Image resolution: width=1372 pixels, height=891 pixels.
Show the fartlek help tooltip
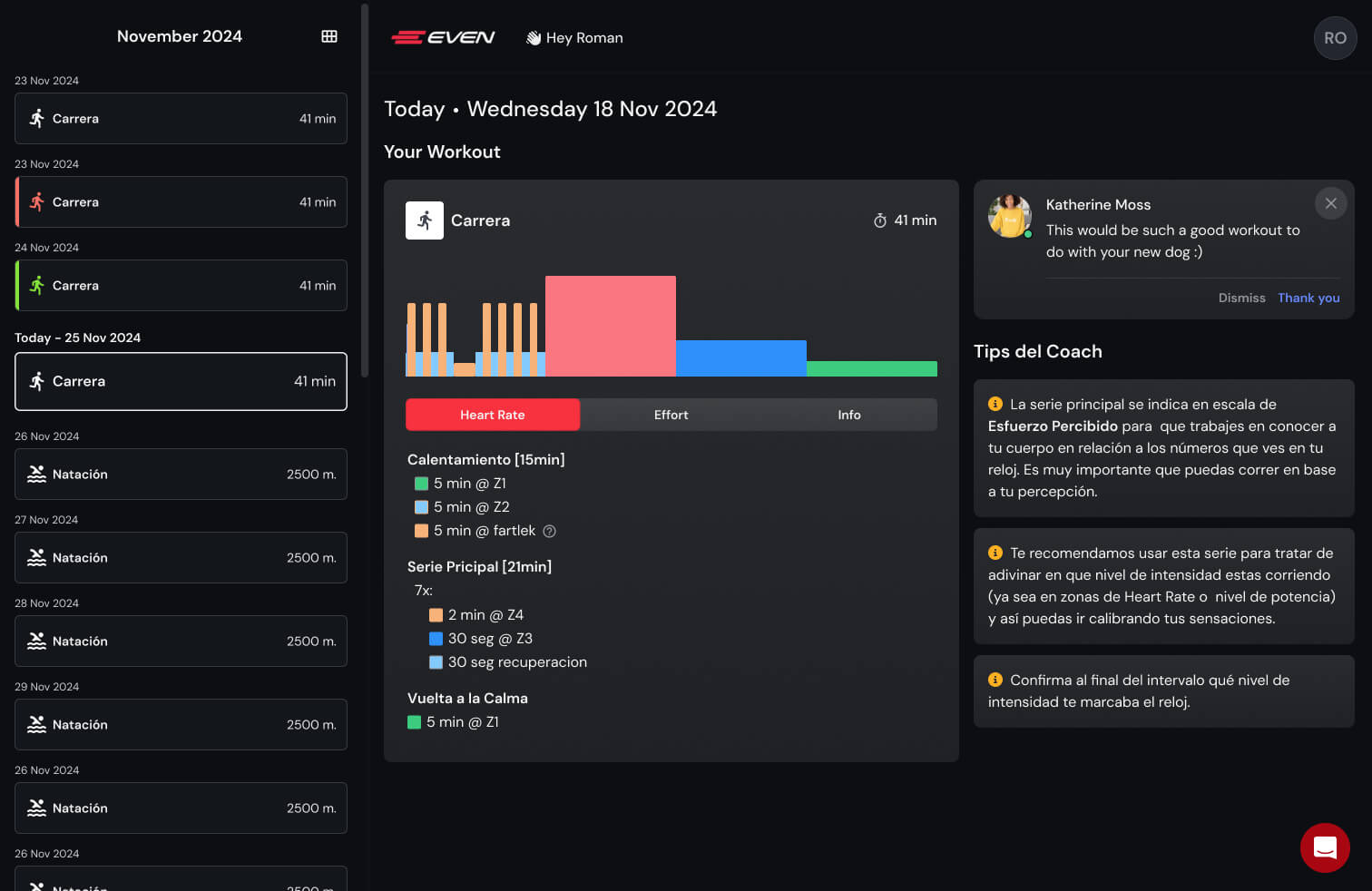coord(549,531)
